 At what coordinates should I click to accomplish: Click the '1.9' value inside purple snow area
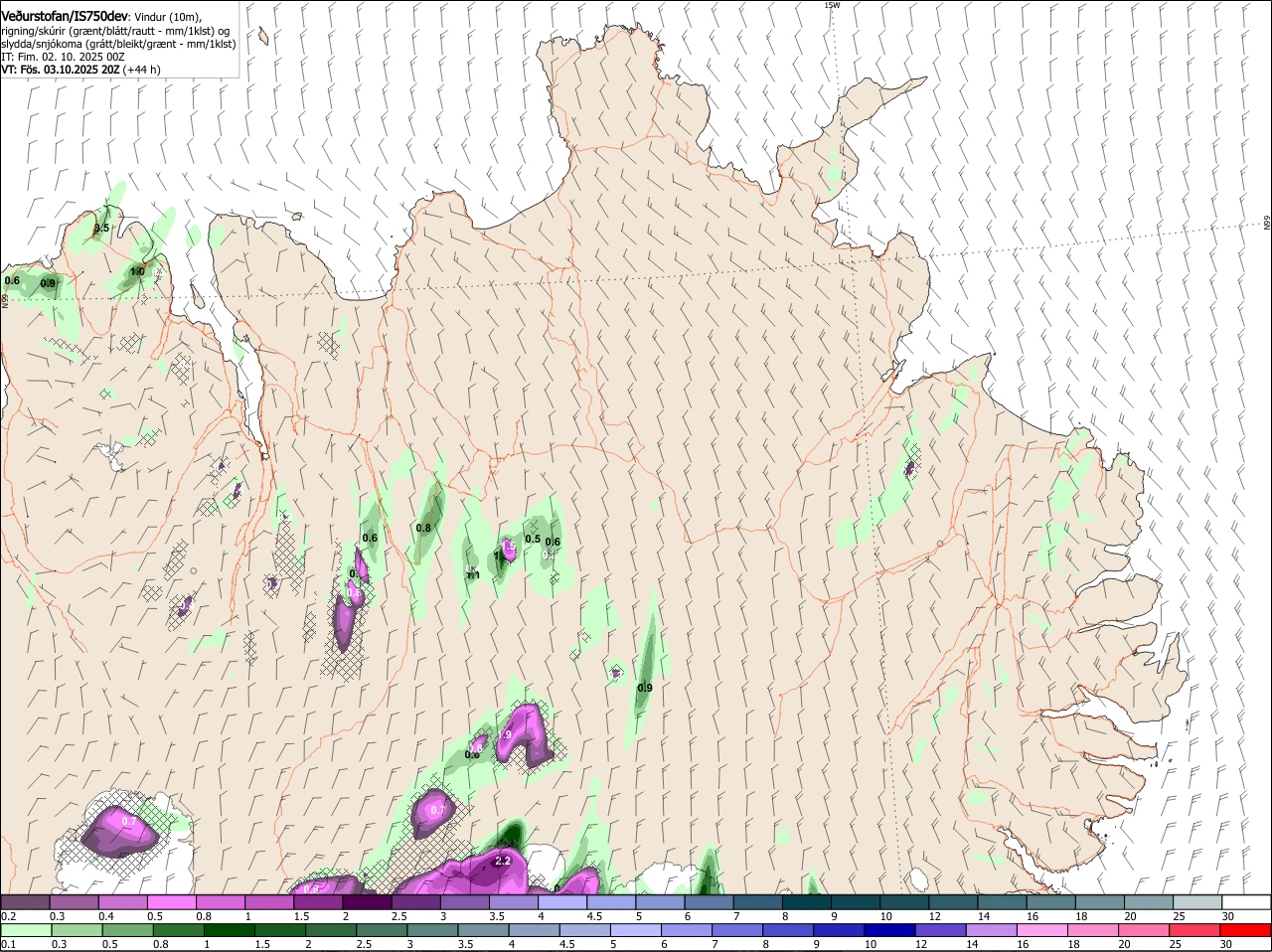coord(505,734)
